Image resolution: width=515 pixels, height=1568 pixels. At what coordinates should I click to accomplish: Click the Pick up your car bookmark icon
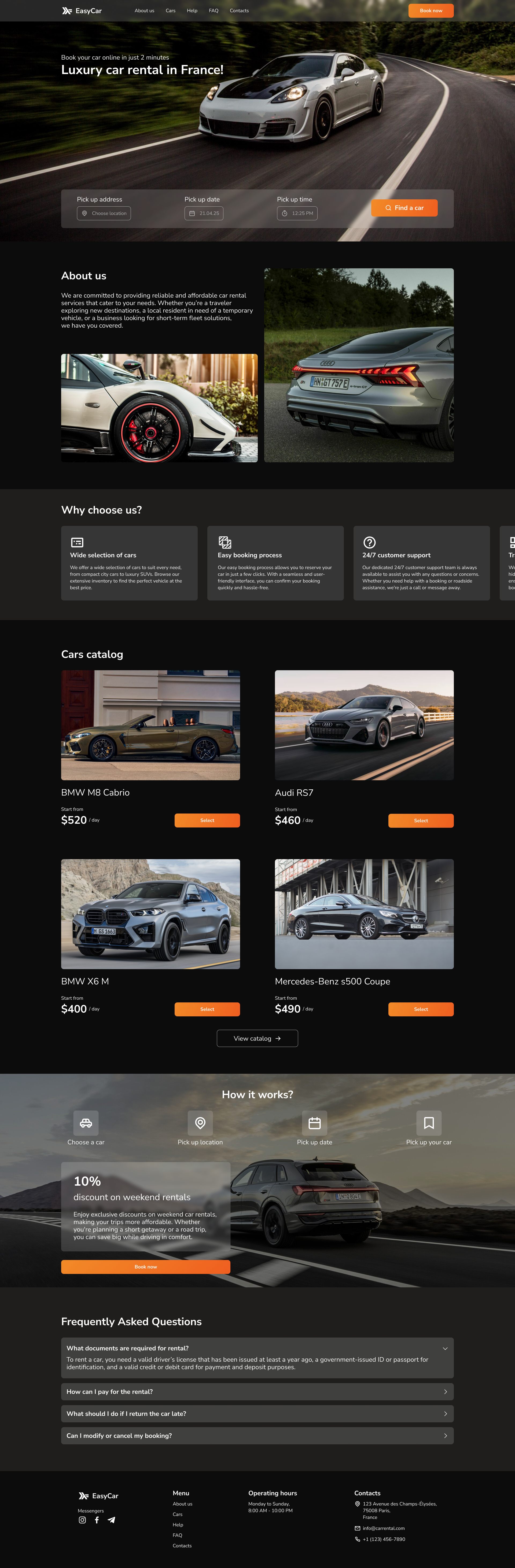(x=429, y=1123)
